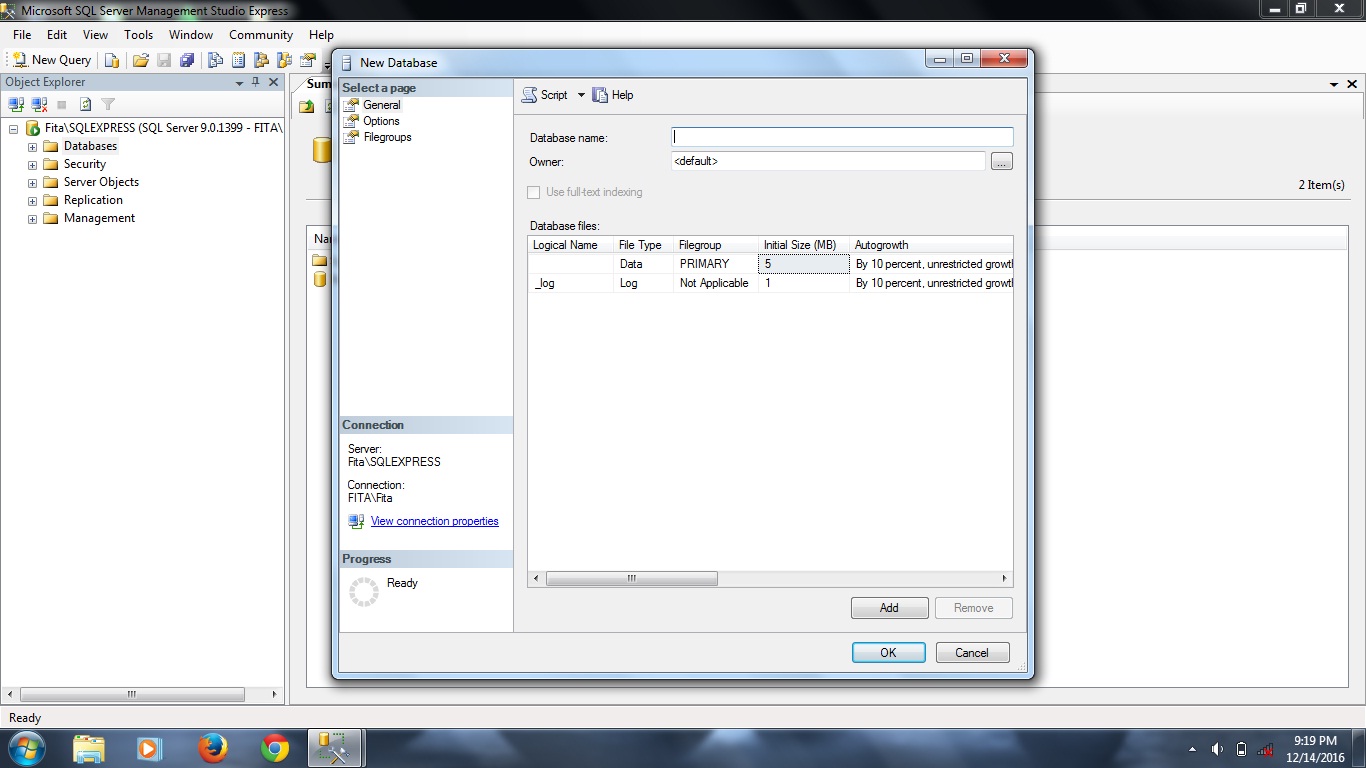The image size is (1366, 768).
Task: Click the Script icon in New Database dialog
Action: pos(528,95)
